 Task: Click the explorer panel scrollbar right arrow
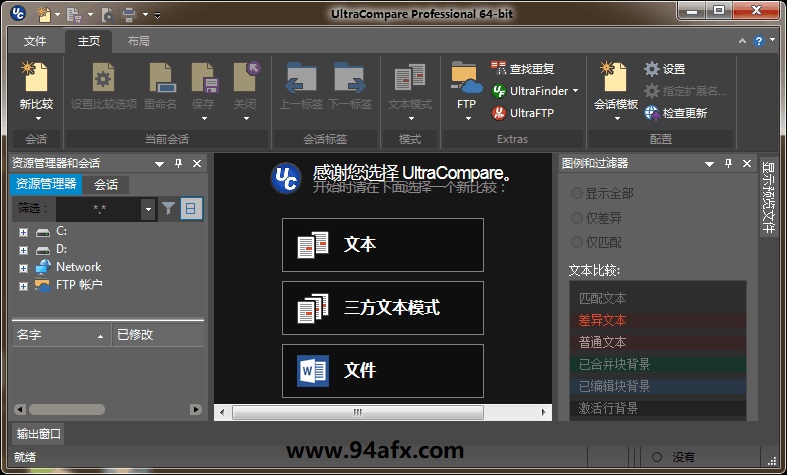click(x=196, y=410)
